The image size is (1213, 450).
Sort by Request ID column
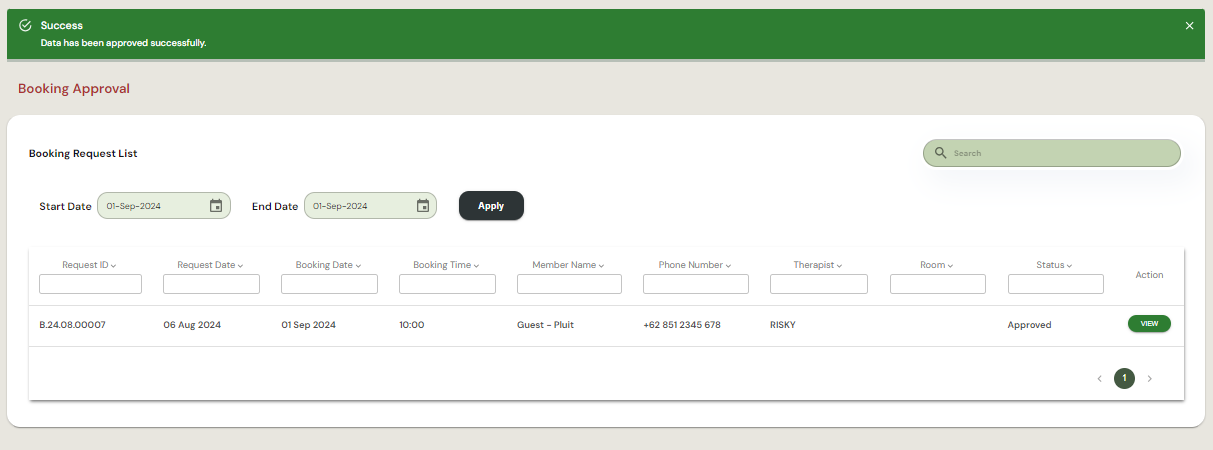(89, 265)
